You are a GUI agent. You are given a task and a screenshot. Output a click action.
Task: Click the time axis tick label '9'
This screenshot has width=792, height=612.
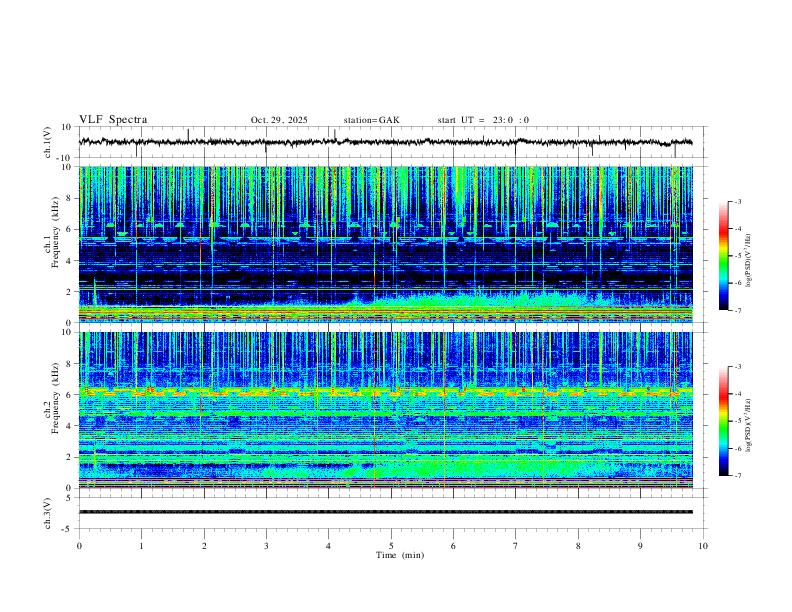[x=640, y=546]
